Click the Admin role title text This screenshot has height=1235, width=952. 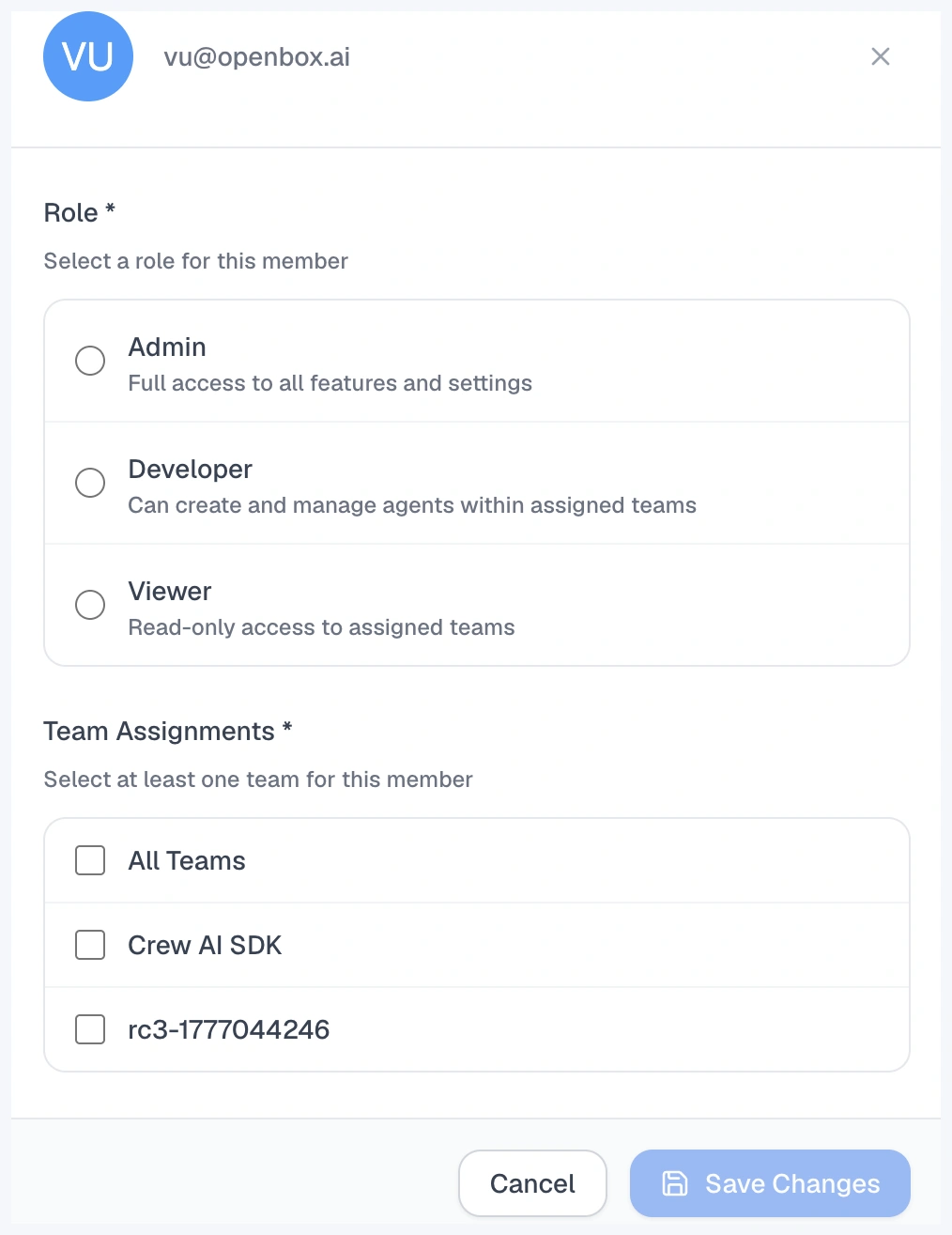(x=167, y=347)
